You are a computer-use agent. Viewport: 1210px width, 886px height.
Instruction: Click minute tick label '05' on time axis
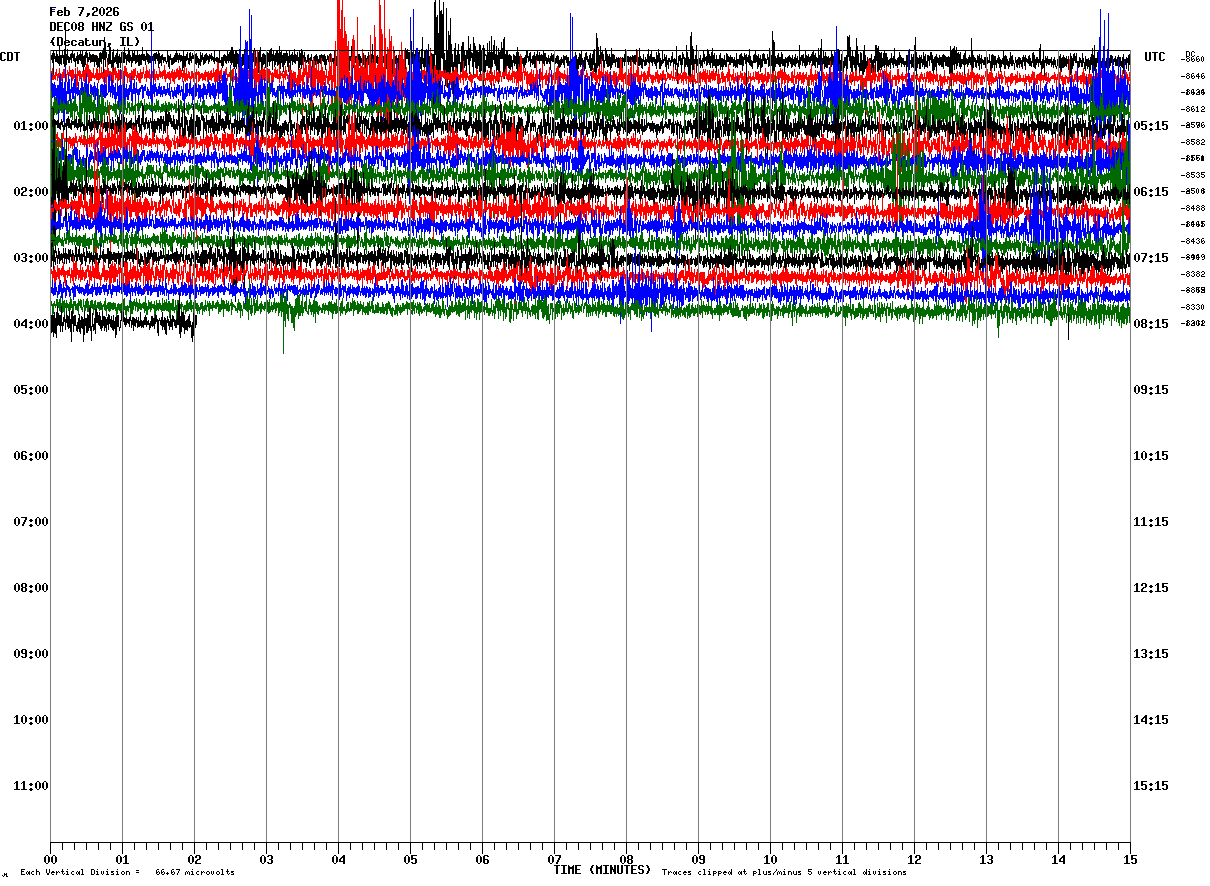point(410,859)
